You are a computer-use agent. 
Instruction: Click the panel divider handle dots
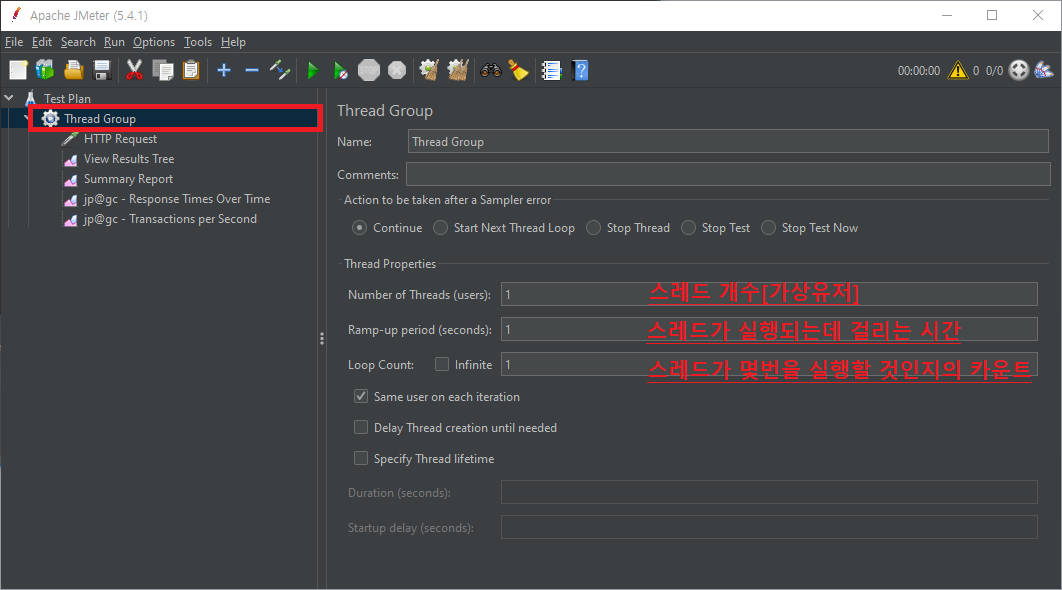(x=322, y=339)
